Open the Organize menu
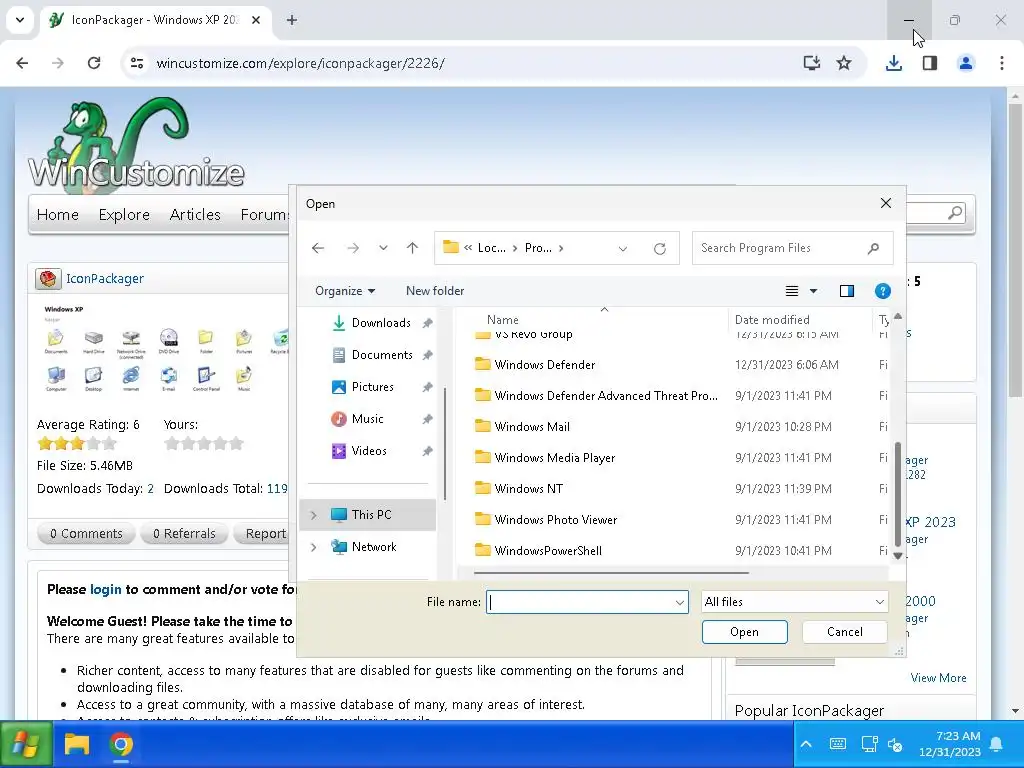Screen dimensions: 1024x768 coord(345,291)
